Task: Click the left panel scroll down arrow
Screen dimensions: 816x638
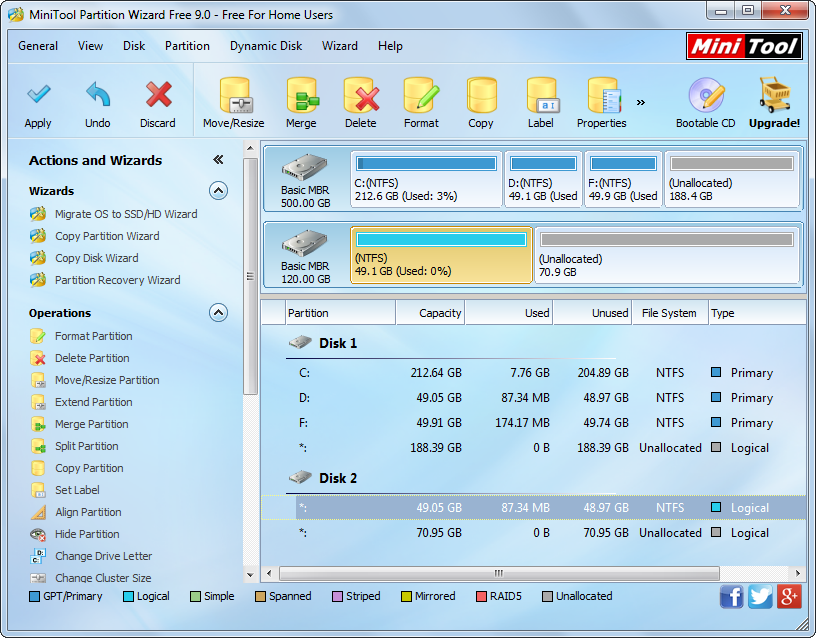Action: (x=250, y=575)
